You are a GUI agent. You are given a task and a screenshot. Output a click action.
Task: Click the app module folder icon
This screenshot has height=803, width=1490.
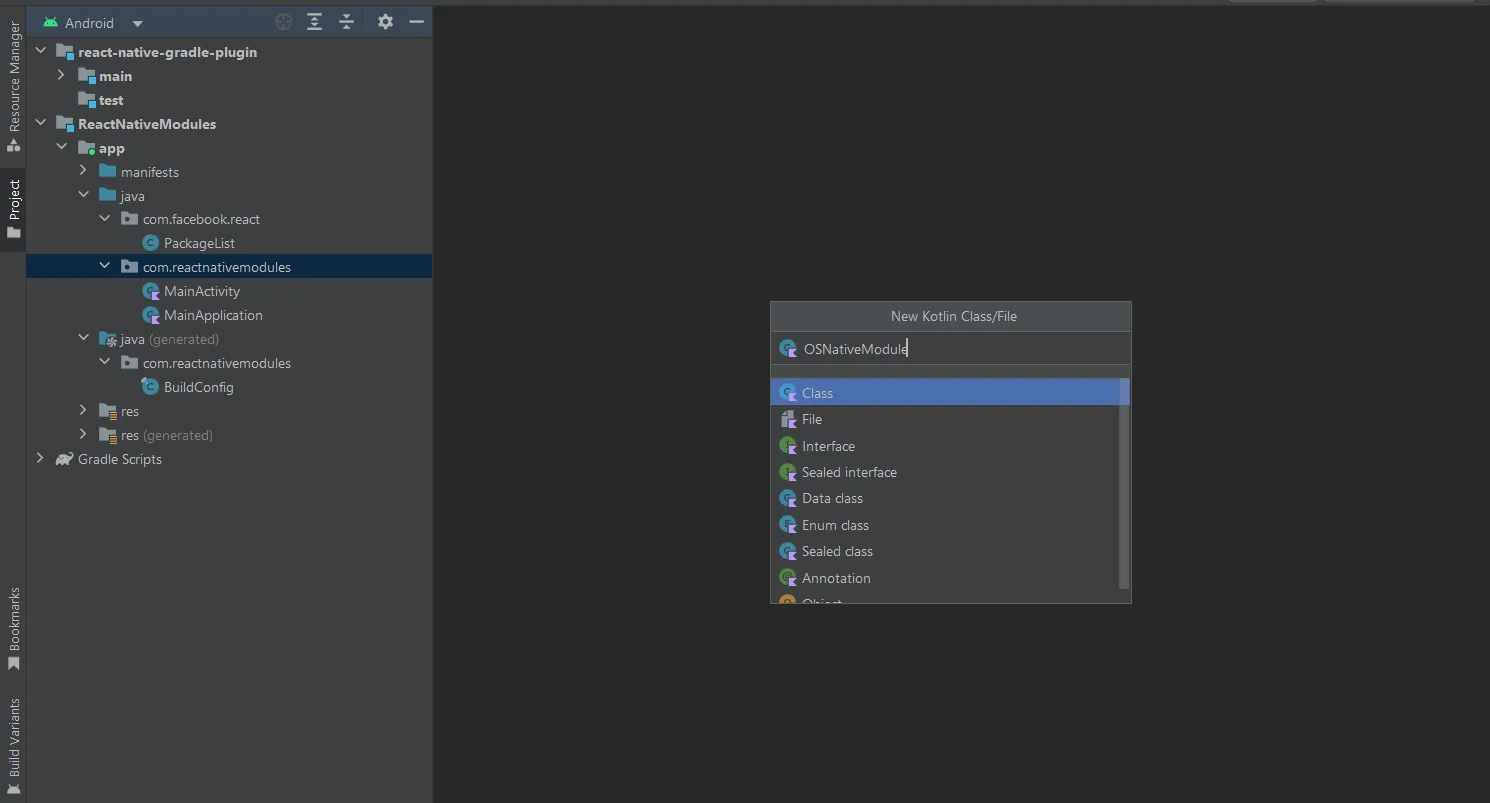tap(87, 148)
